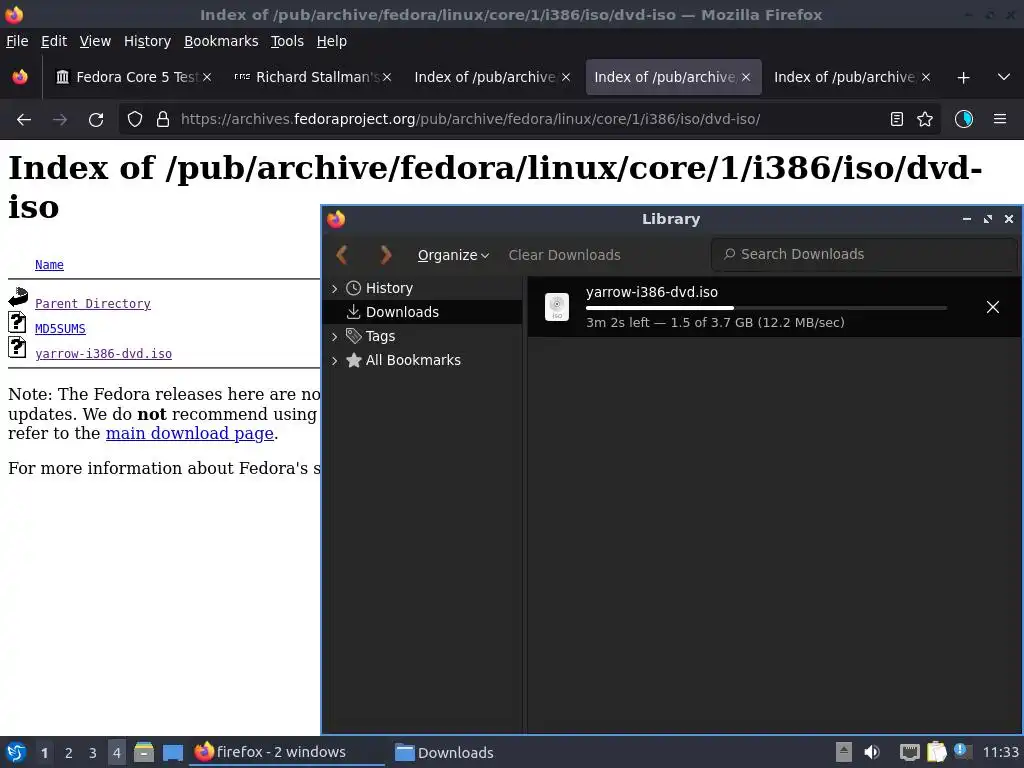Open the History menu in menu bar
This screenshot has width=1024, height=768.
pyautogui.click(x=147, y=41)
